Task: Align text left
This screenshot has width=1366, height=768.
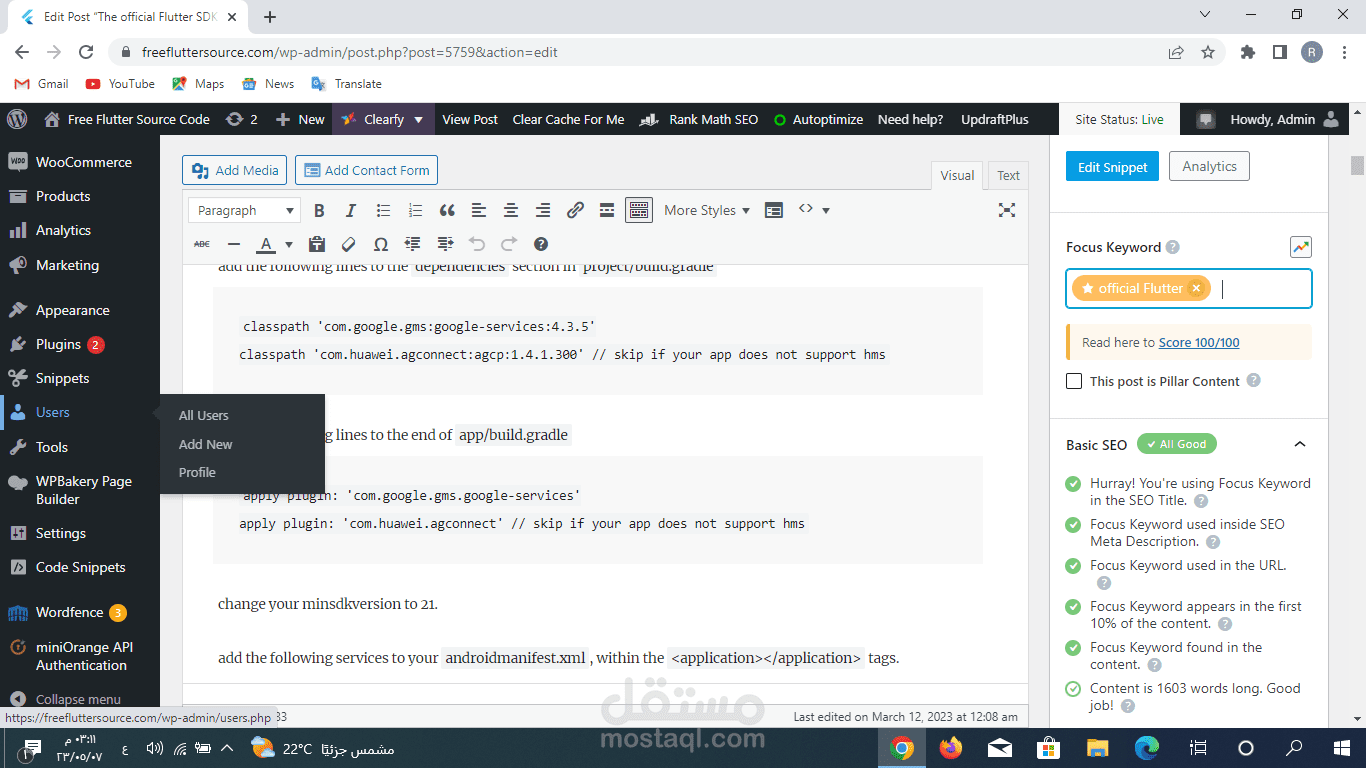Action: (x=479, y=210)
